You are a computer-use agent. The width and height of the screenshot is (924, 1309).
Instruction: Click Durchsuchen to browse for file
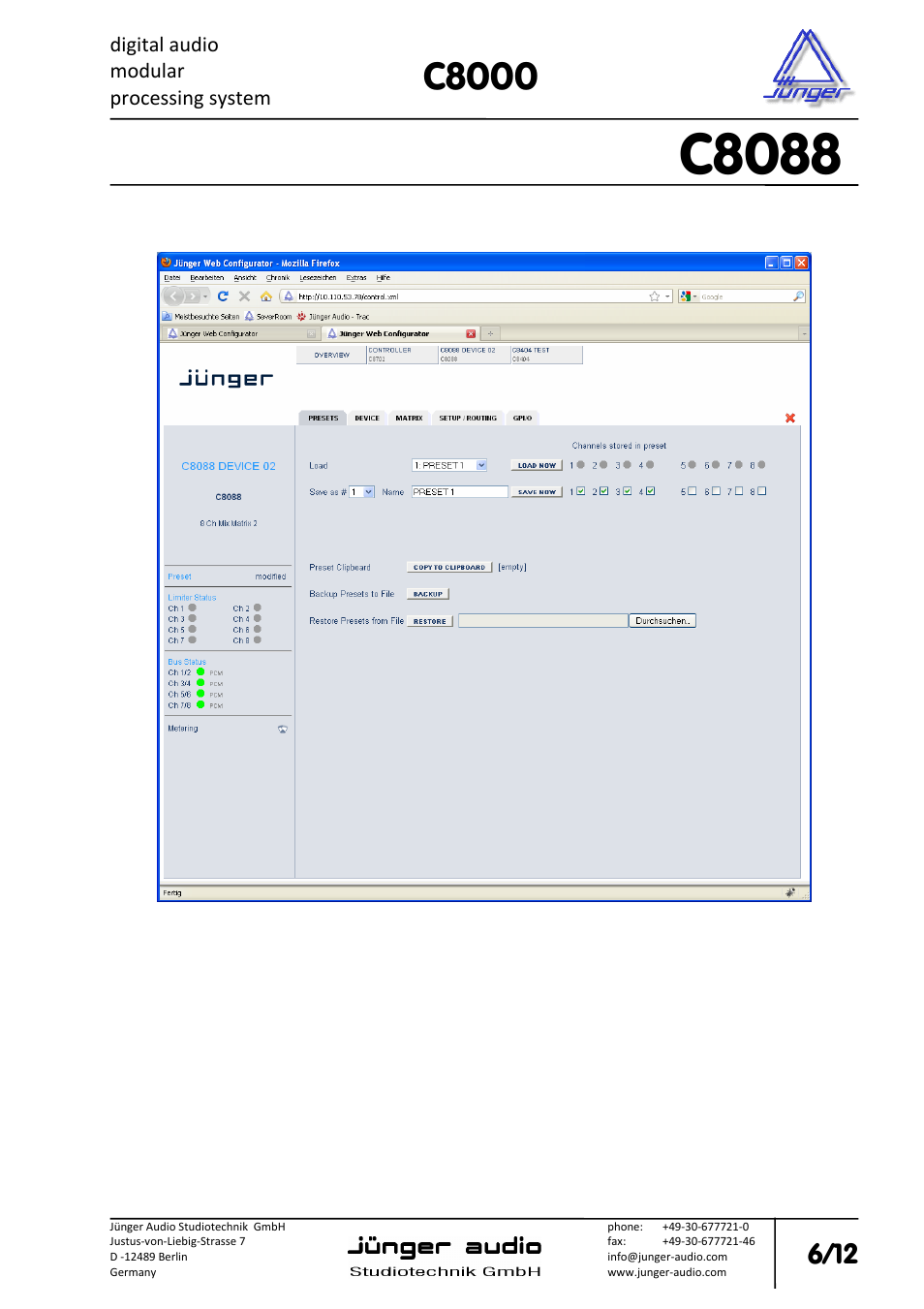coord(662,621)
